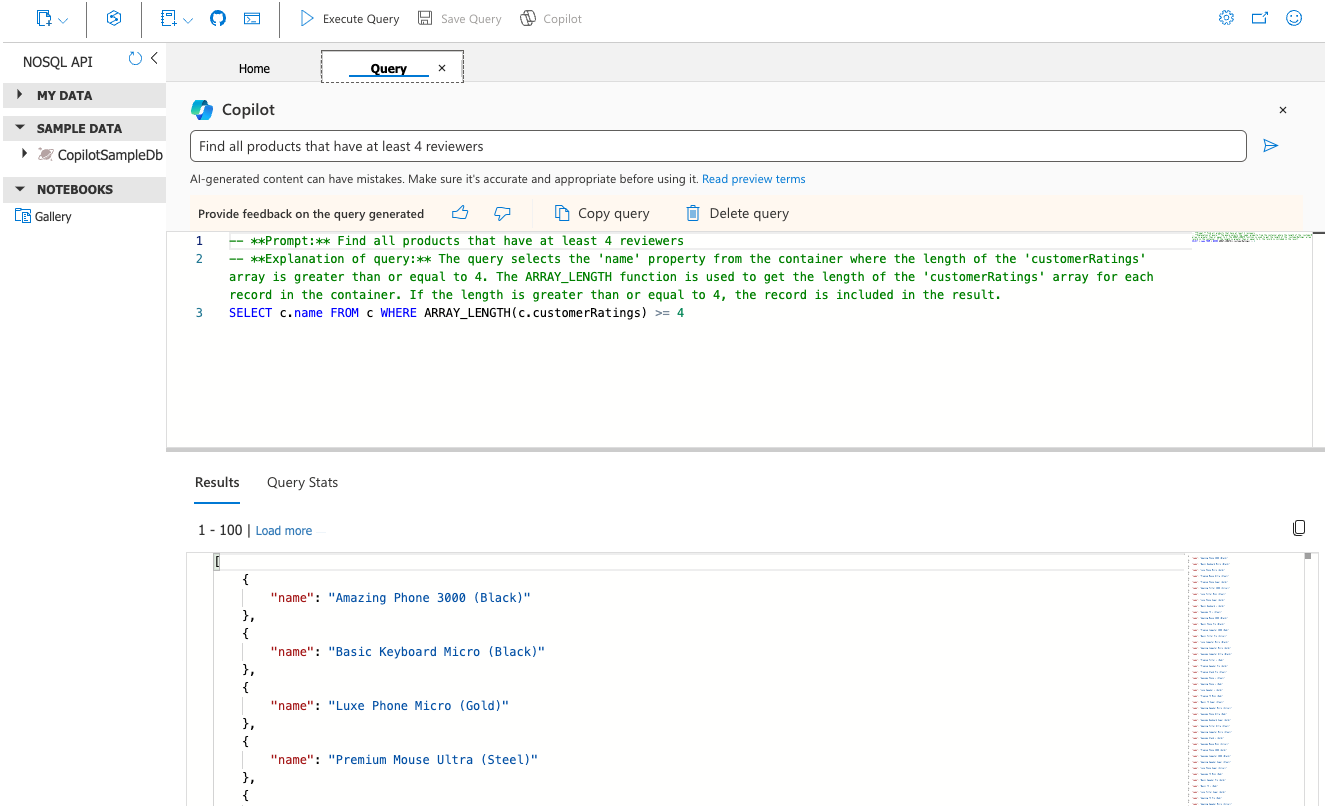The height and width of the screenshot is (806, 1325).
Task: Click the New Container icon
Action: (43, 18)
